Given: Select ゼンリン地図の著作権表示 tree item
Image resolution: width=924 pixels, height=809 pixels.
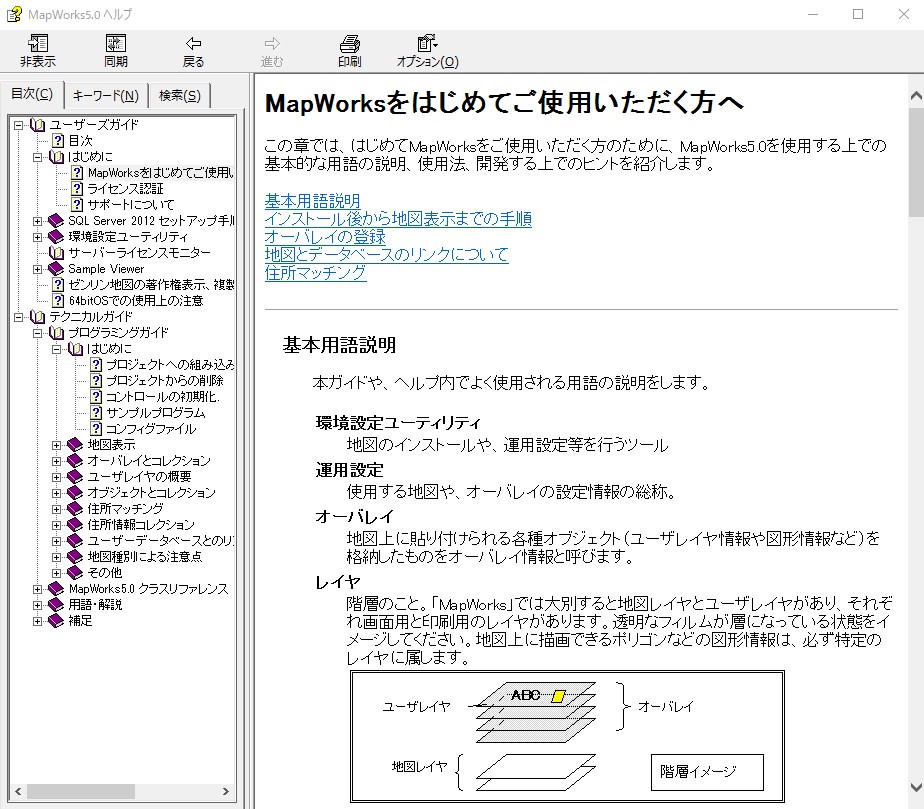Looking at the screenshot, I should click(x=151, y=285).
